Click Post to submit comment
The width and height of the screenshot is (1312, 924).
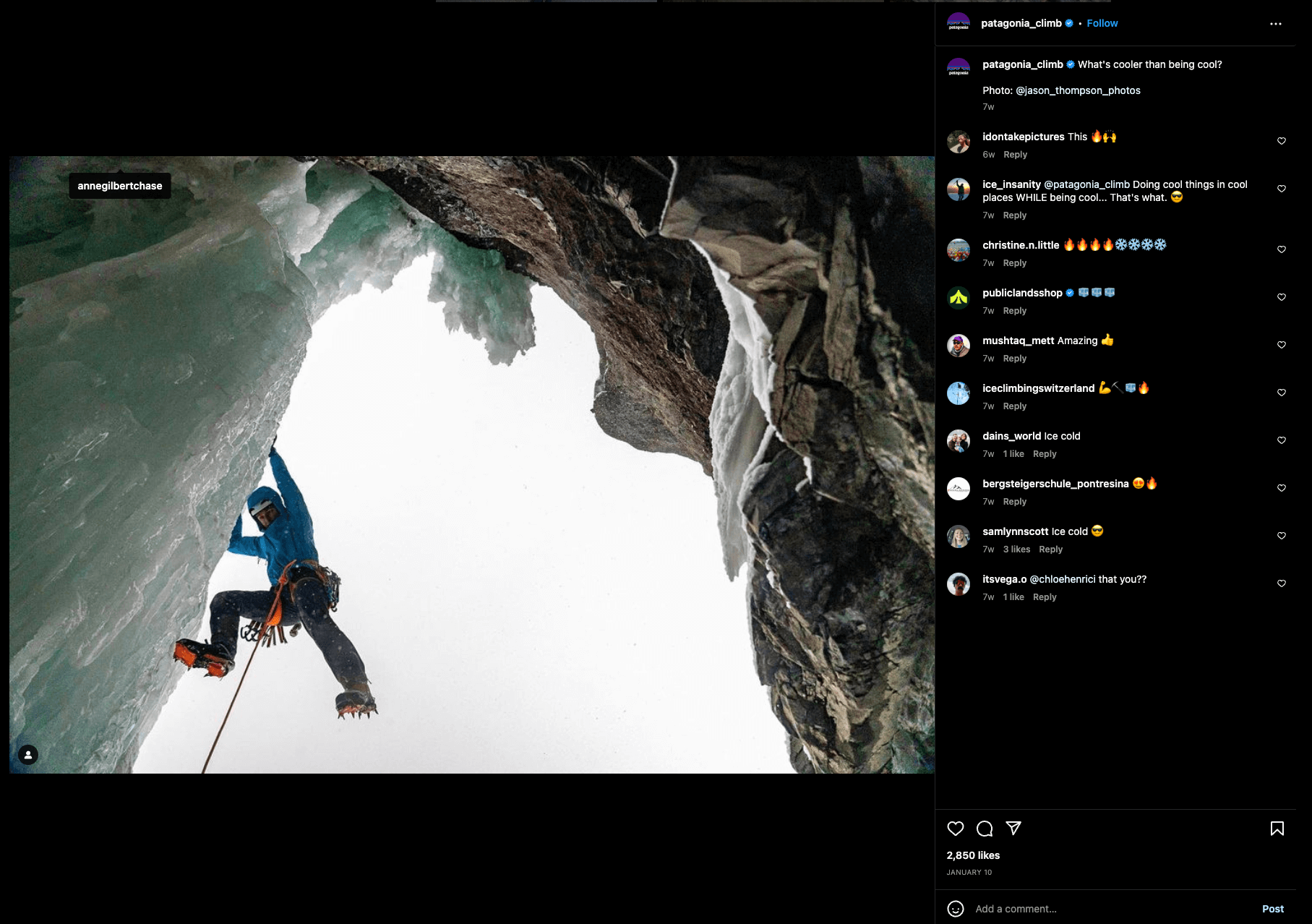click(1273, 909)
